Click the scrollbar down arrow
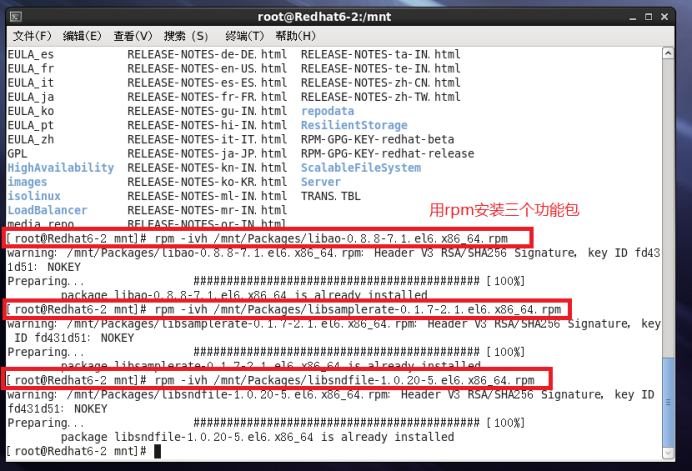Image resolution: width=692 pixels, height=471 pixels. coord(668,453)
